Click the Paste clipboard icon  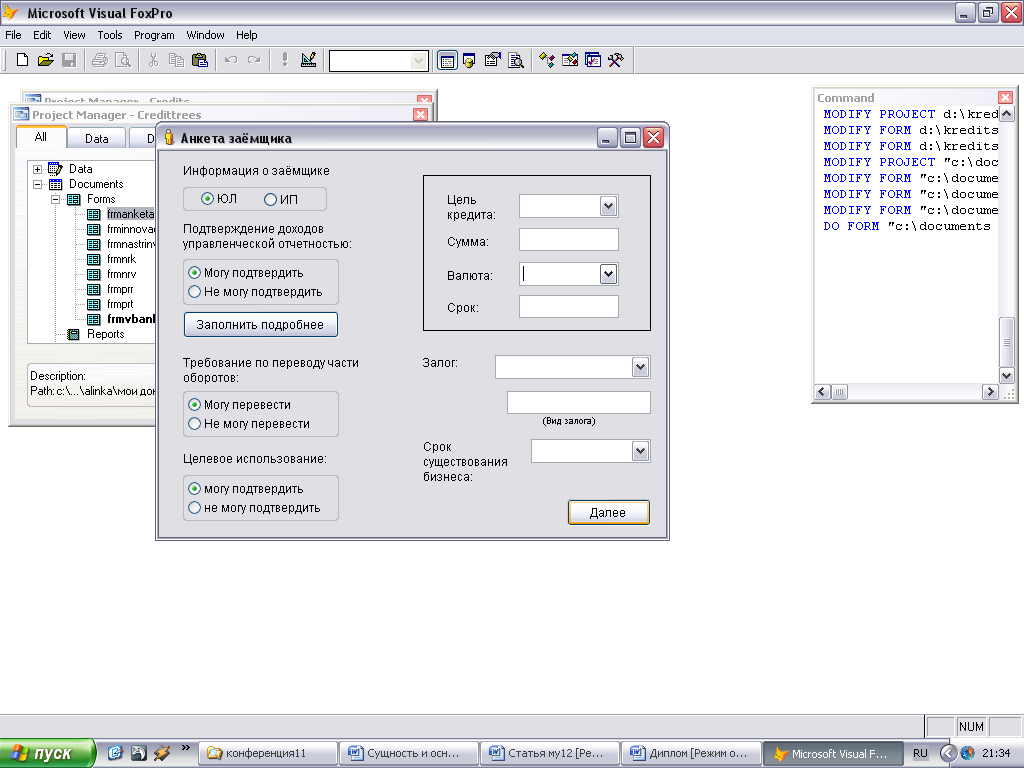200,60
